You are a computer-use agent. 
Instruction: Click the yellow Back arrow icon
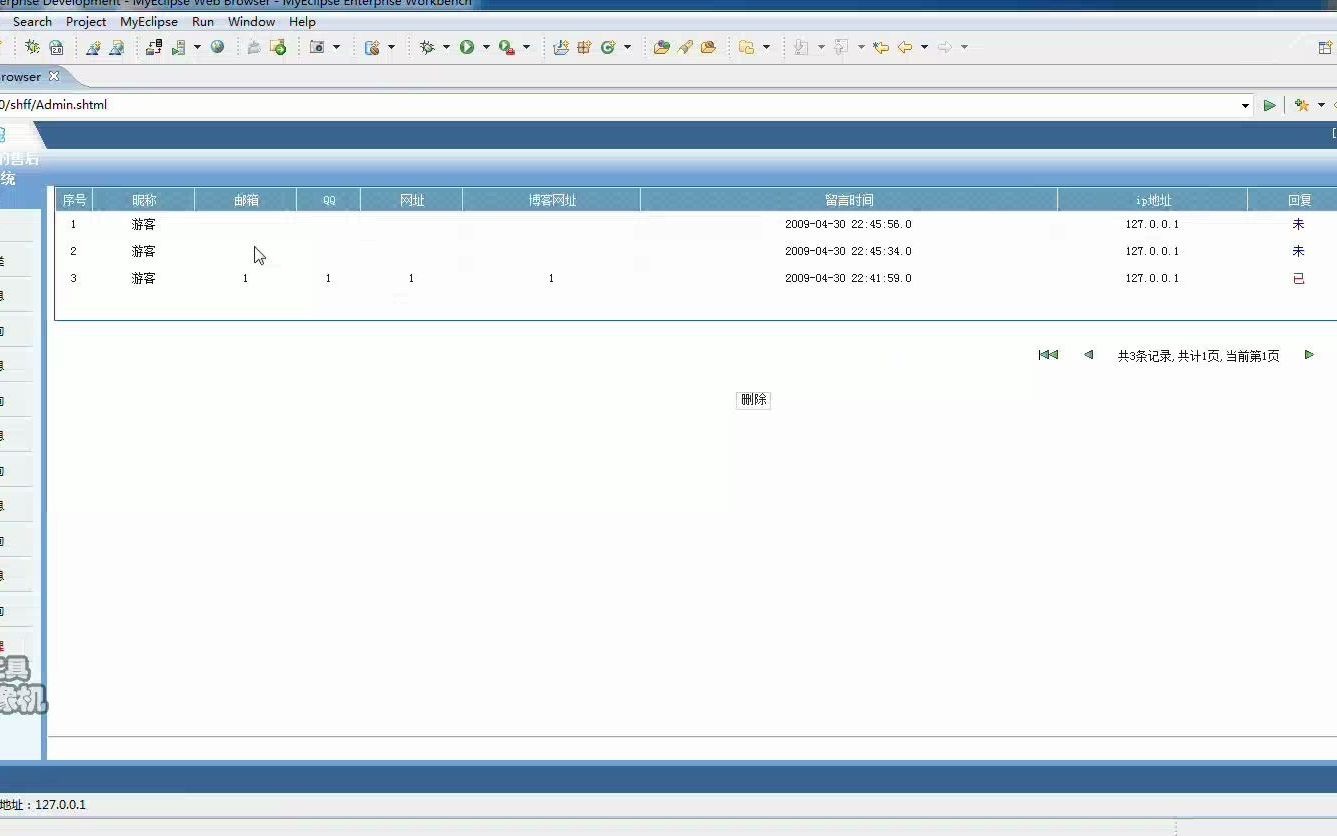[905, 47]
